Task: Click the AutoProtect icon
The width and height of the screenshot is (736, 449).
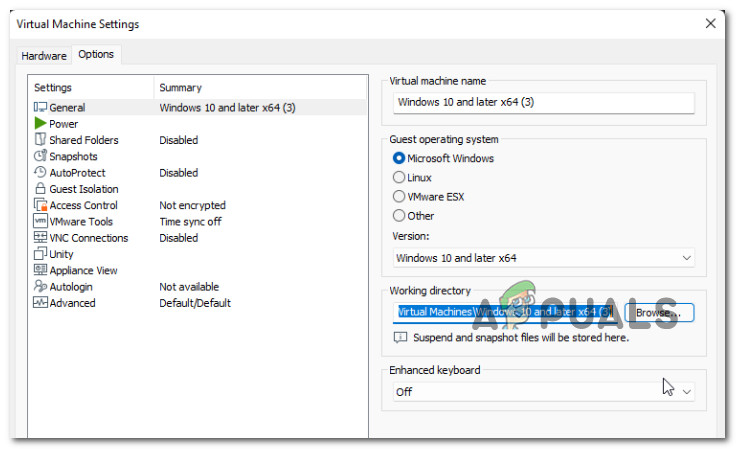Action: point(40,172)
